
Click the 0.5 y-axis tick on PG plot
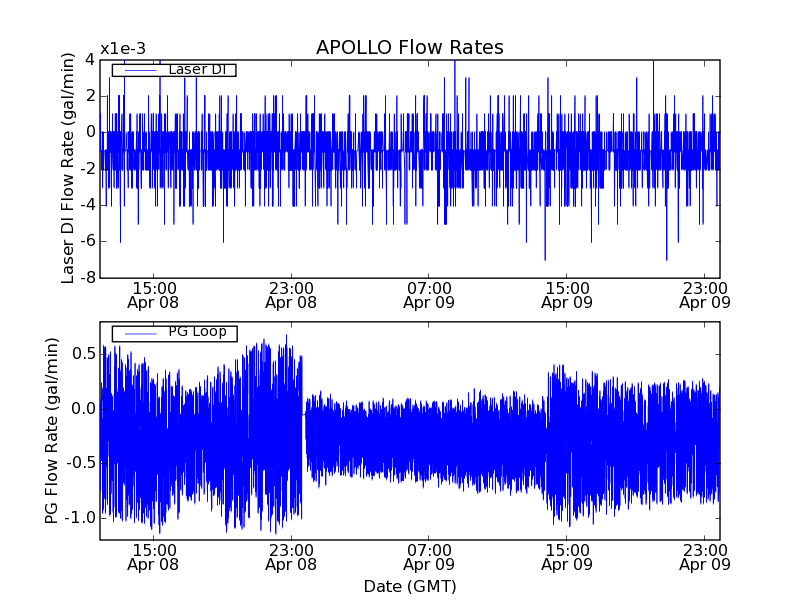point(84,353)
